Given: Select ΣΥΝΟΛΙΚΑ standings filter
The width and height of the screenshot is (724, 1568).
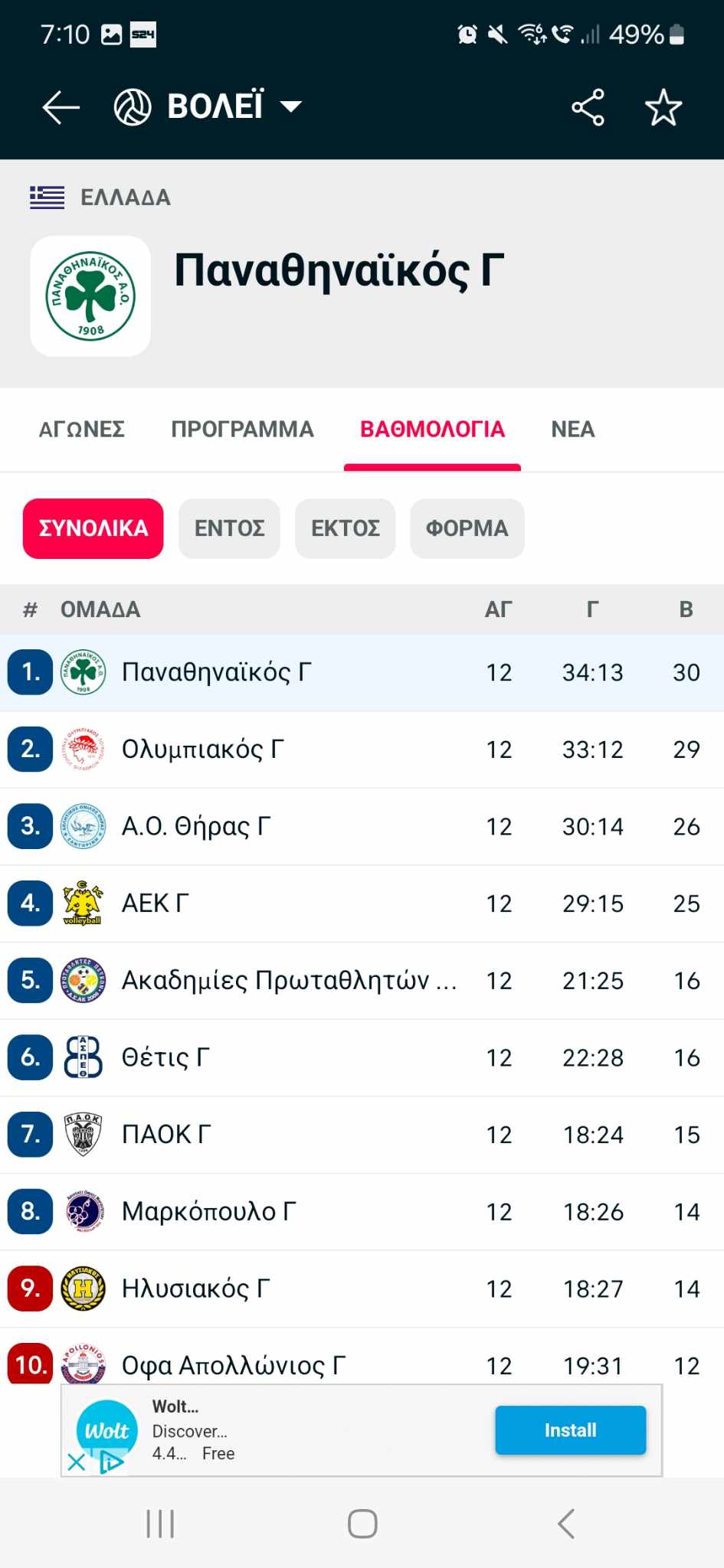Looking at the screenshot, I should 93,529.
